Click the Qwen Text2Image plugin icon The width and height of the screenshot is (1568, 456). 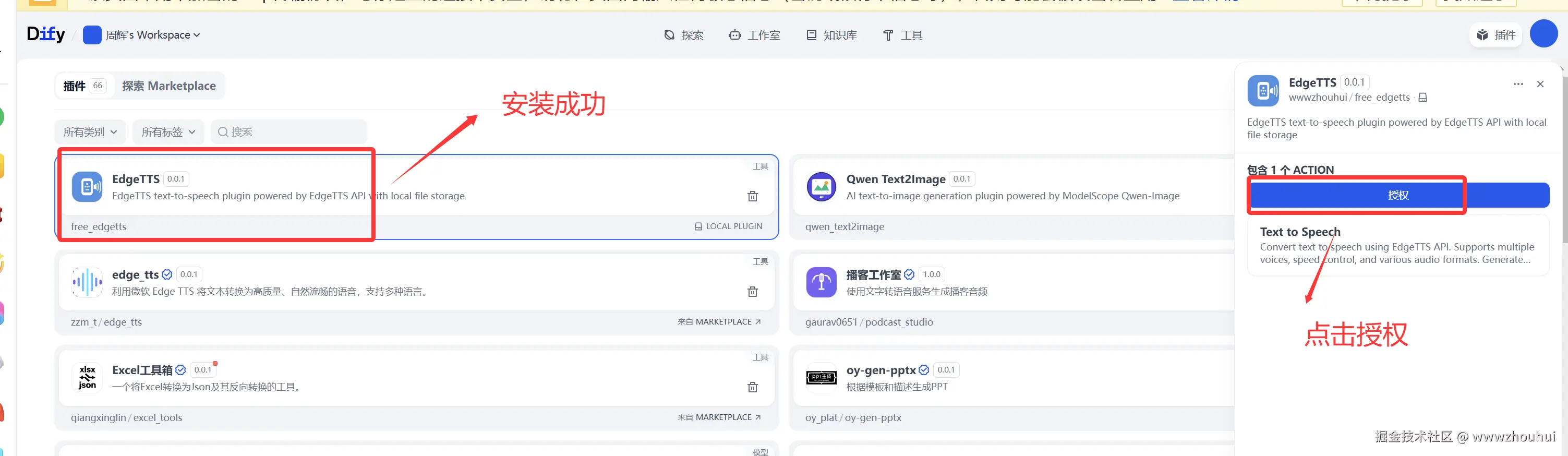click(x=822, y=187)
